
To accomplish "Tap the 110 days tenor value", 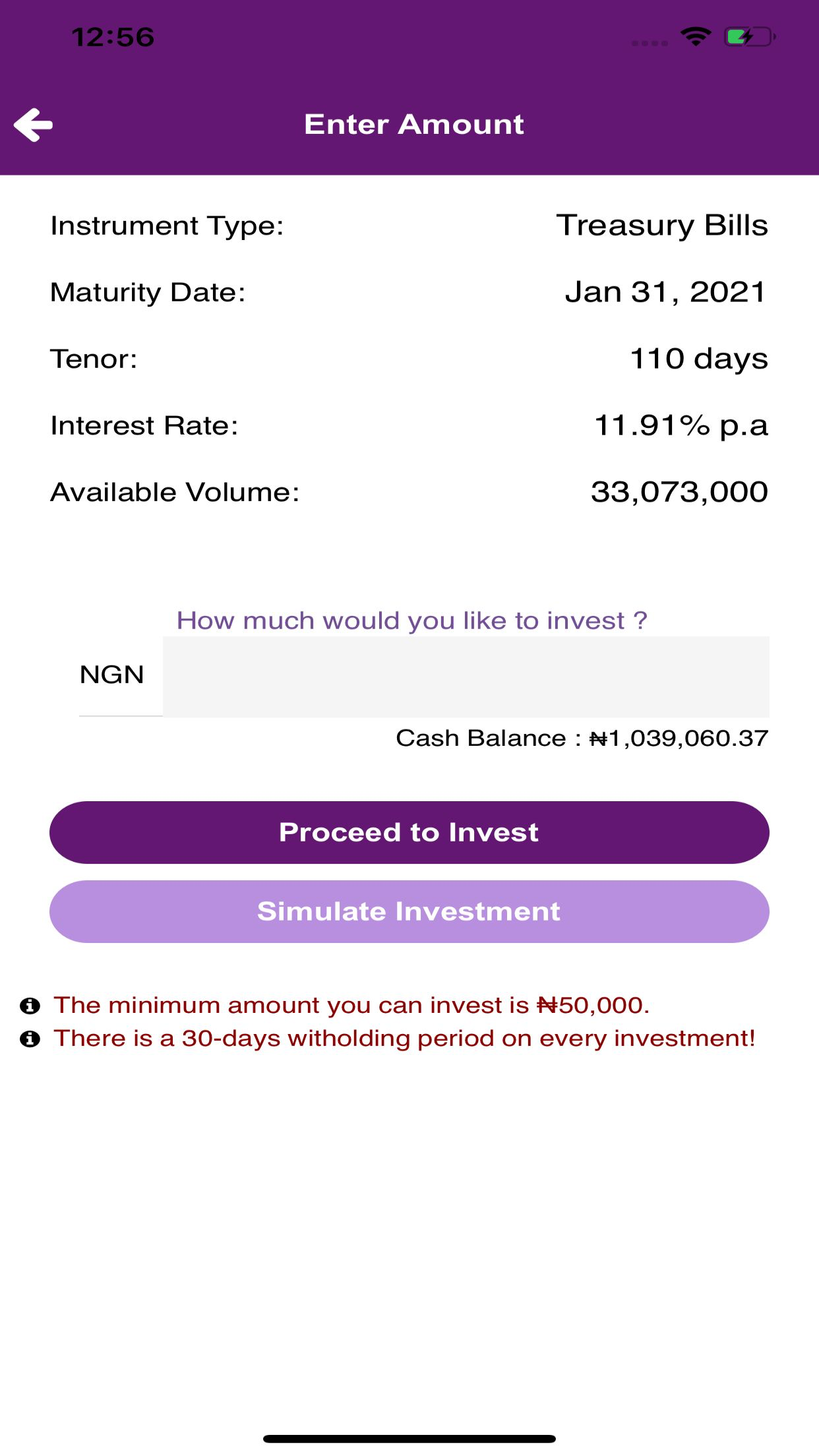I will click(699, 359).
